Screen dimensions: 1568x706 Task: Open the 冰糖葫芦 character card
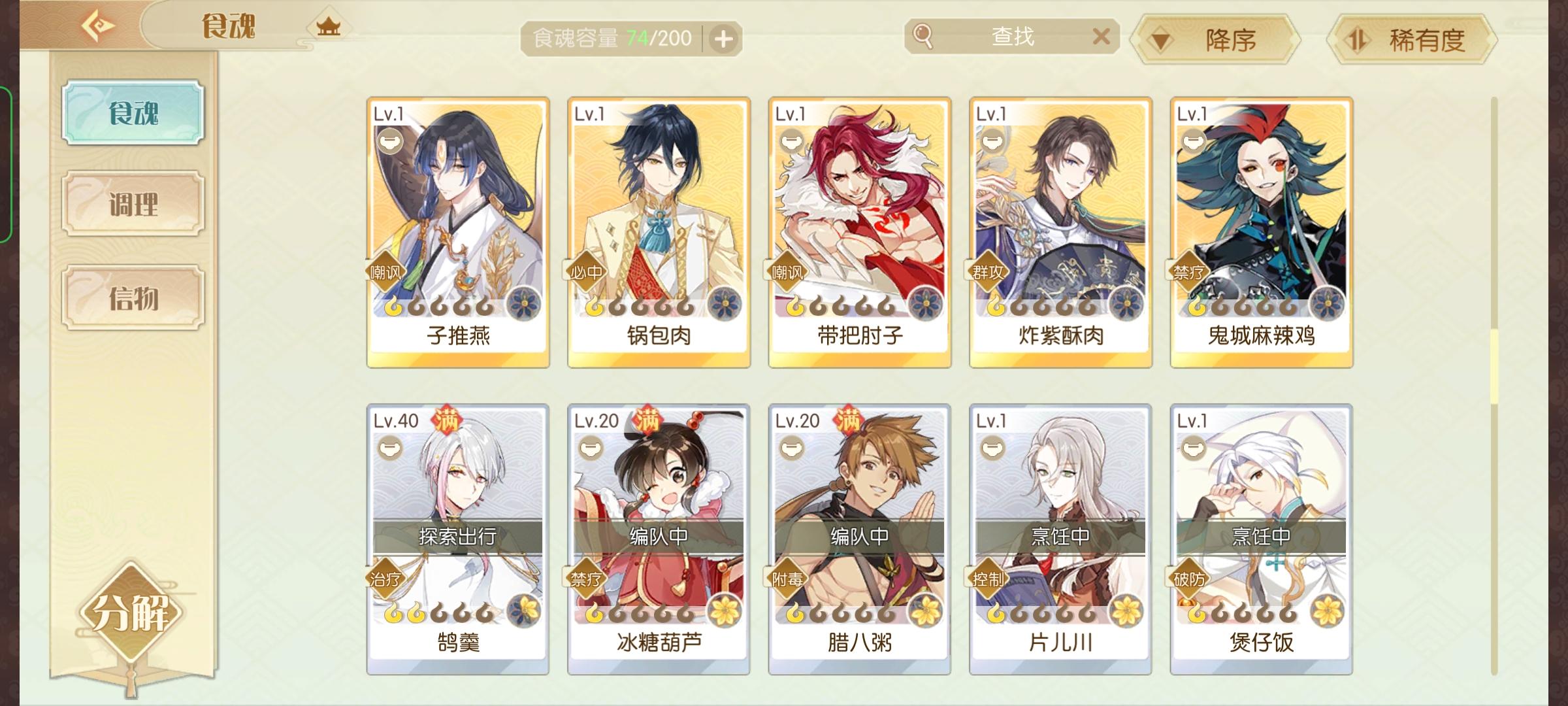659,539
